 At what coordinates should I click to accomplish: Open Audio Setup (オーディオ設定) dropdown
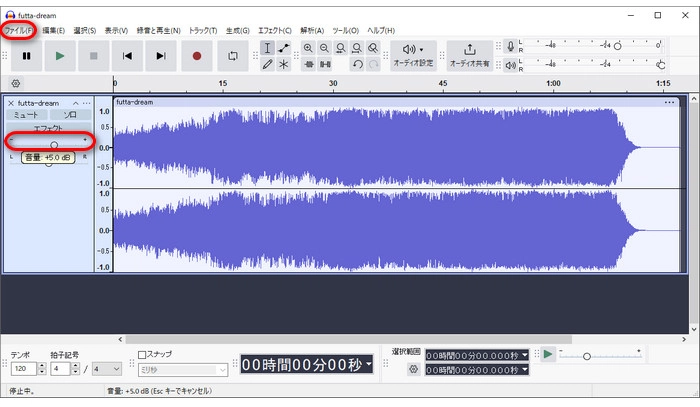(x=412, y=55)
